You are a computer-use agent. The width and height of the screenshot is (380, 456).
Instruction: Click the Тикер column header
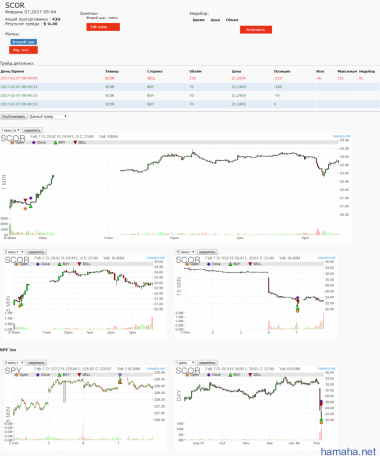(112, 71)
